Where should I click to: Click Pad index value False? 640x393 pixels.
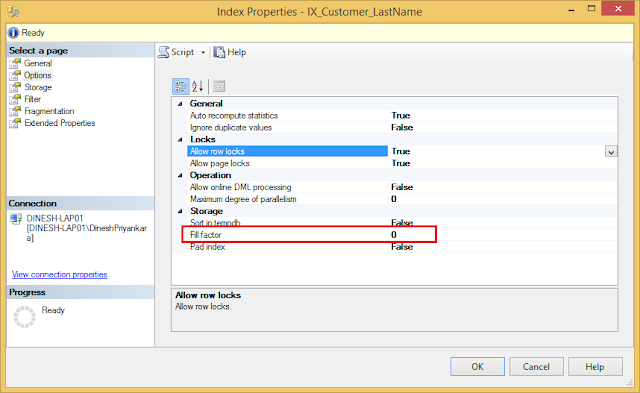click(402, 247)
